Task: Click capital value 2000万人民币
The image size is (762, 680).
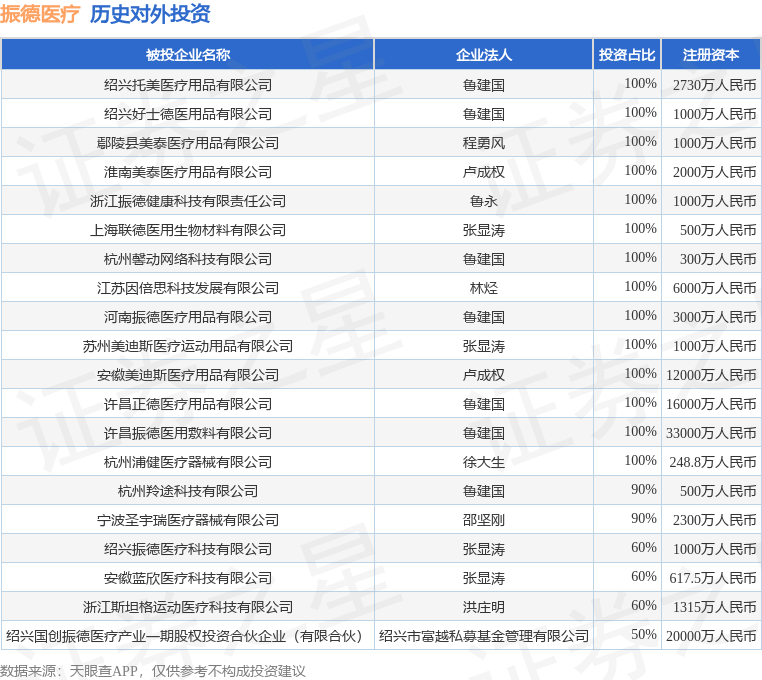Action: point(714,172)
